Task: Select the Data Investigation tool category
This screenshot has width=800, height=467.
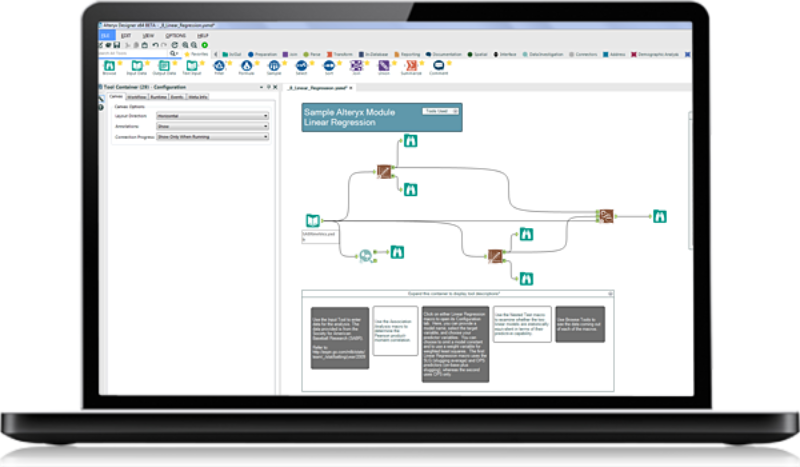Action: point(543,54)
